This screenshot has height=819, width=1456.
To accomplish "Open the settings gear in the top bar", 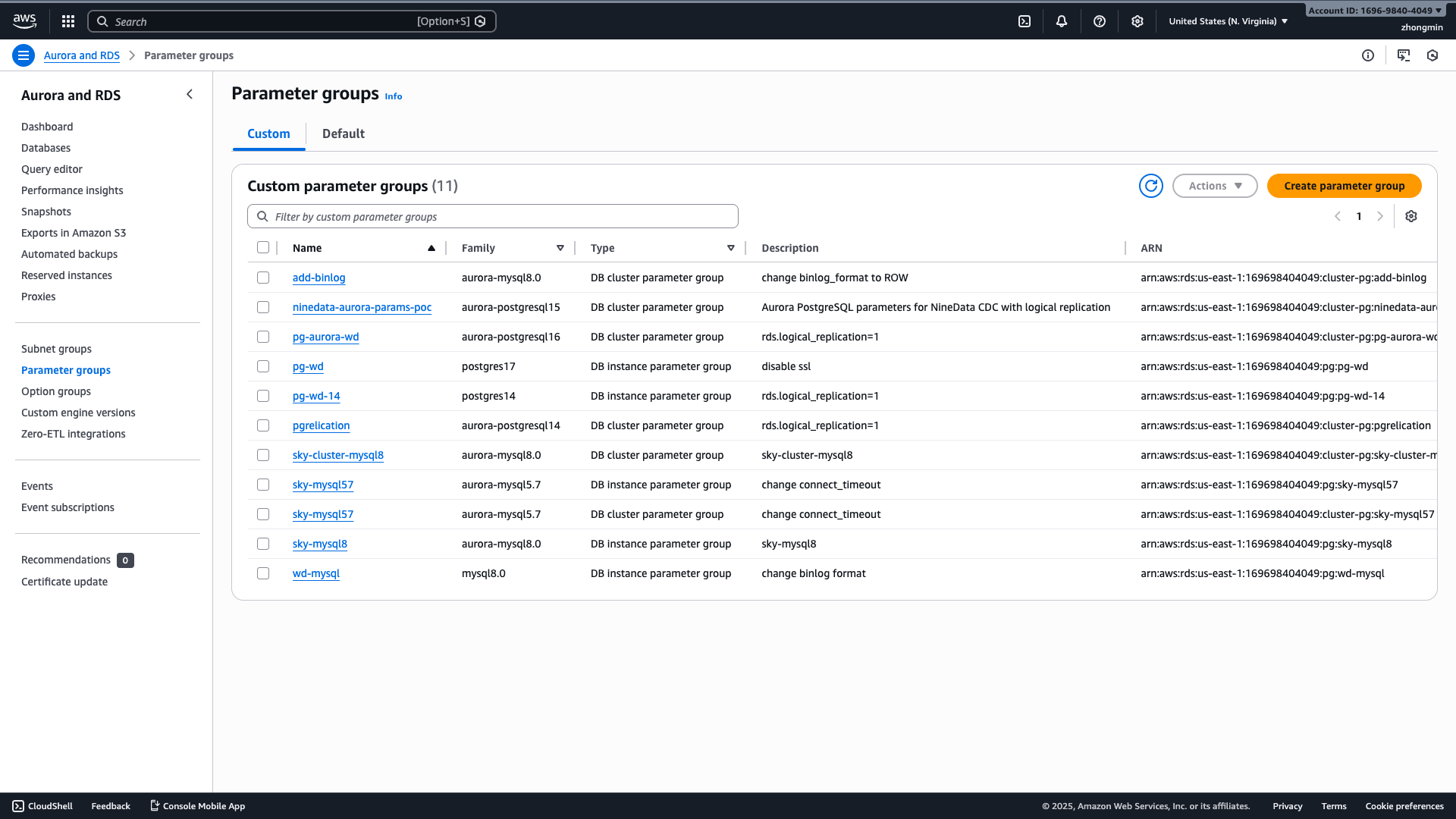I will coord(1137,20).
